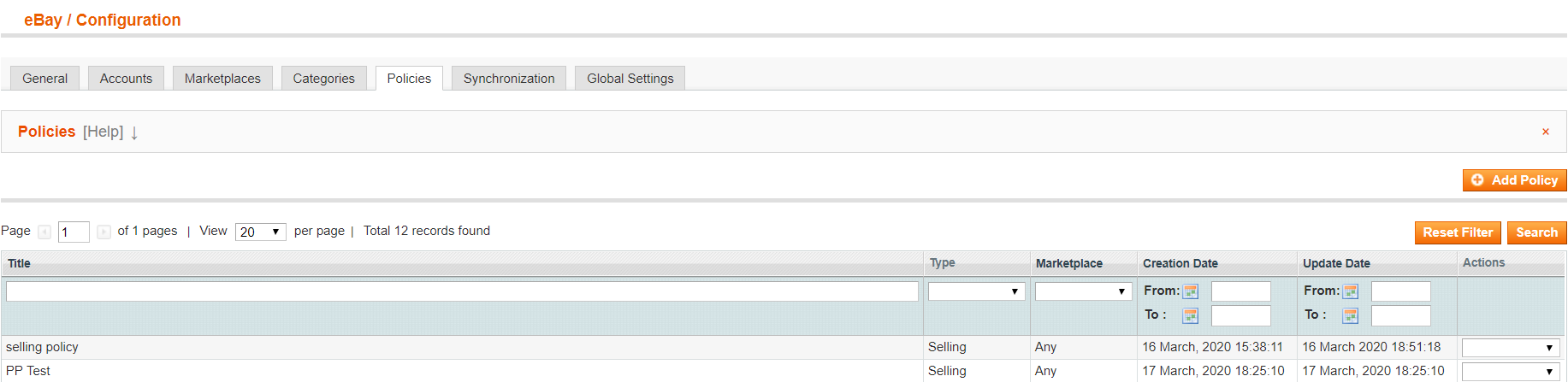Click the Search button

tap(1536, 232)
